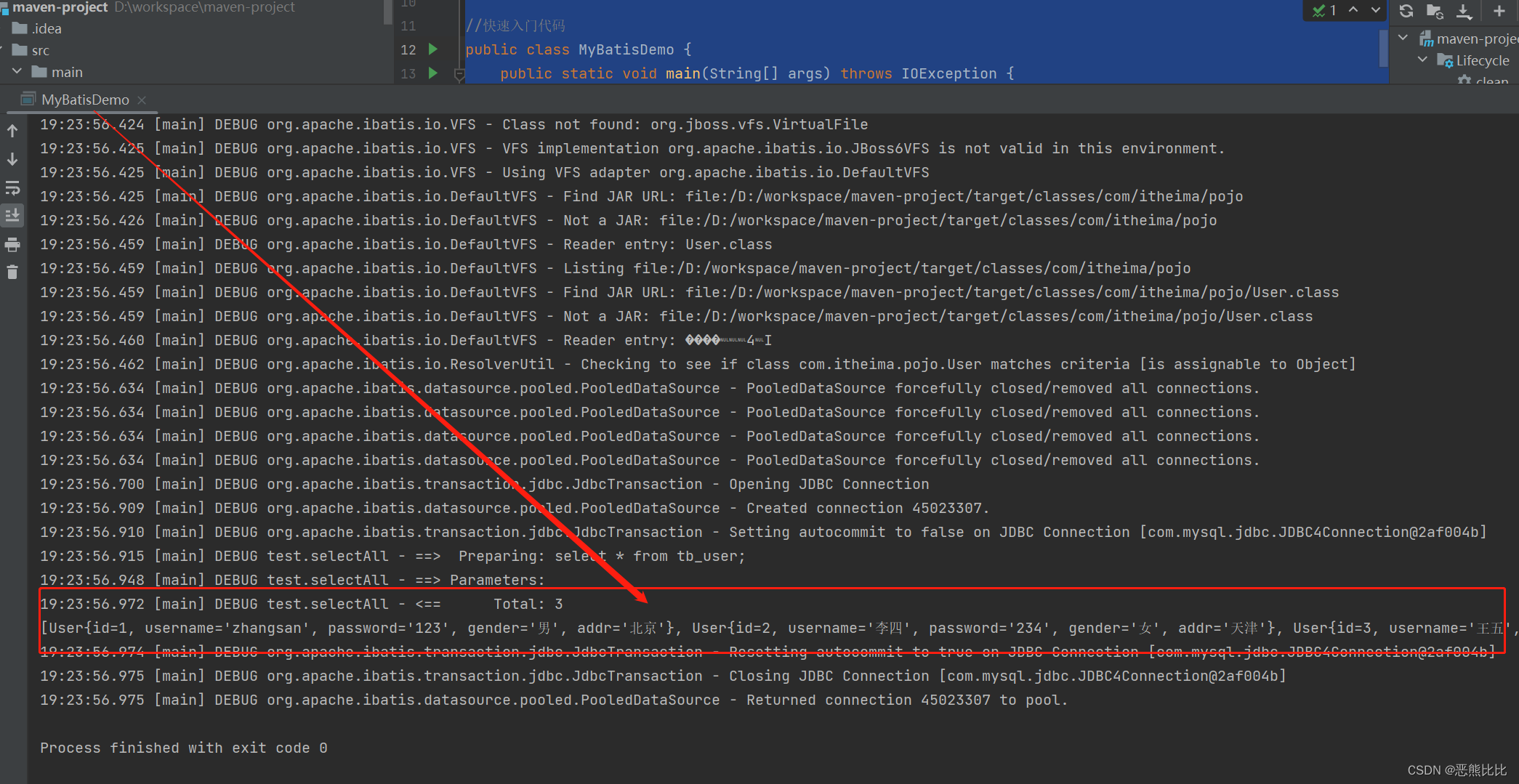Go to next highlighted problem arrow
Viewport: 1519px width, 784px height.
click(1375, 10)
